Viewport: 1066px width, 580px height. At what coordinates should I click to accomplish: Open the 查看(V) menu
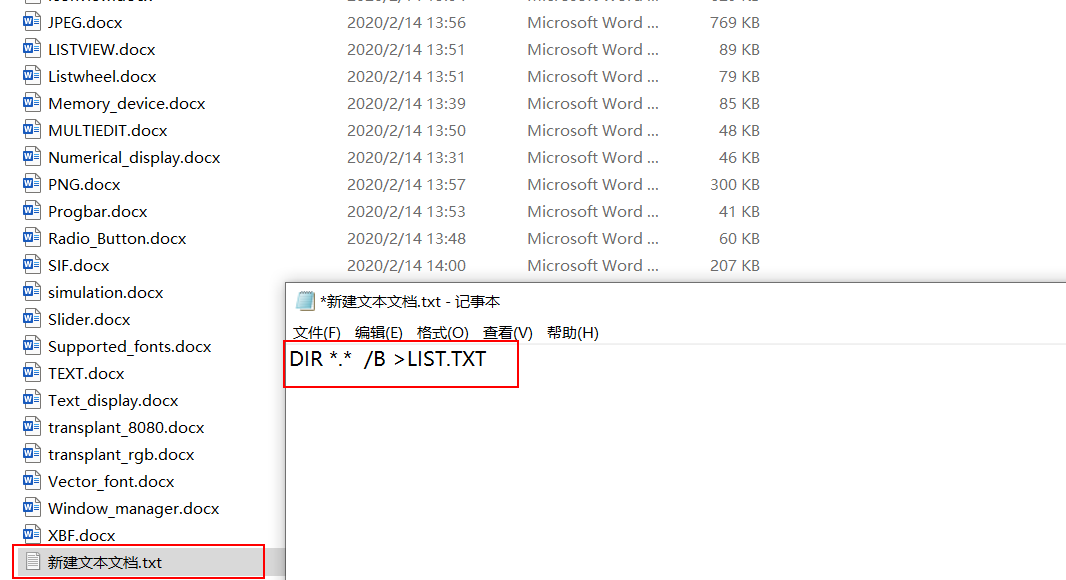click(x=508, y=333)
